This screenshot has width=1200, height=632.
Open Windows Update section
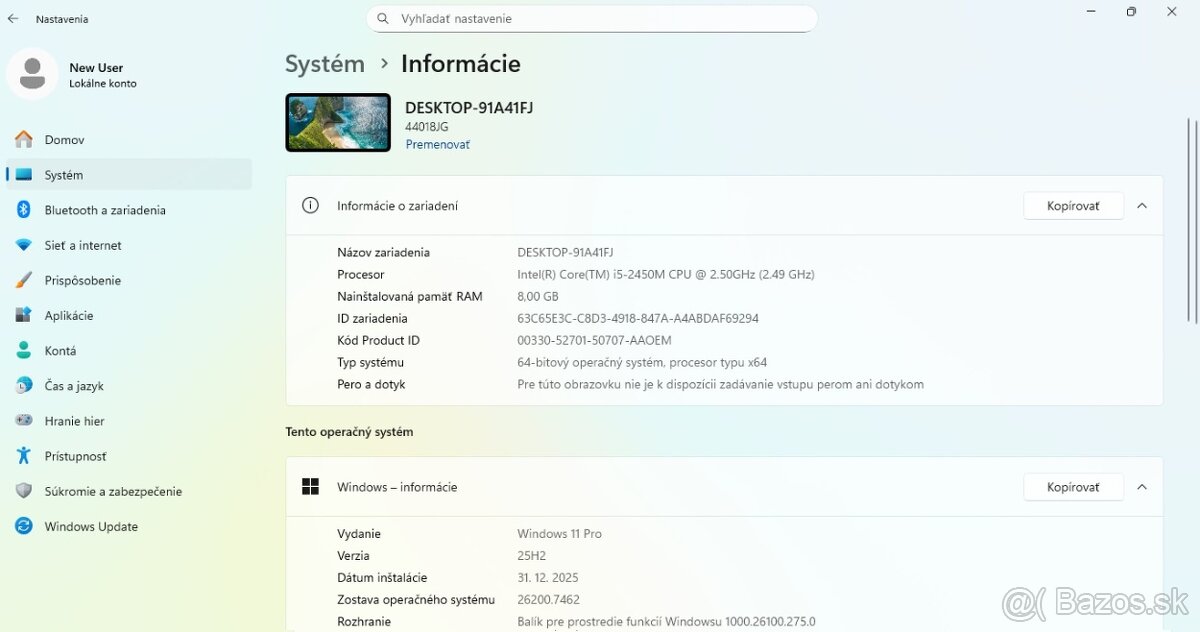click(100, 526)
